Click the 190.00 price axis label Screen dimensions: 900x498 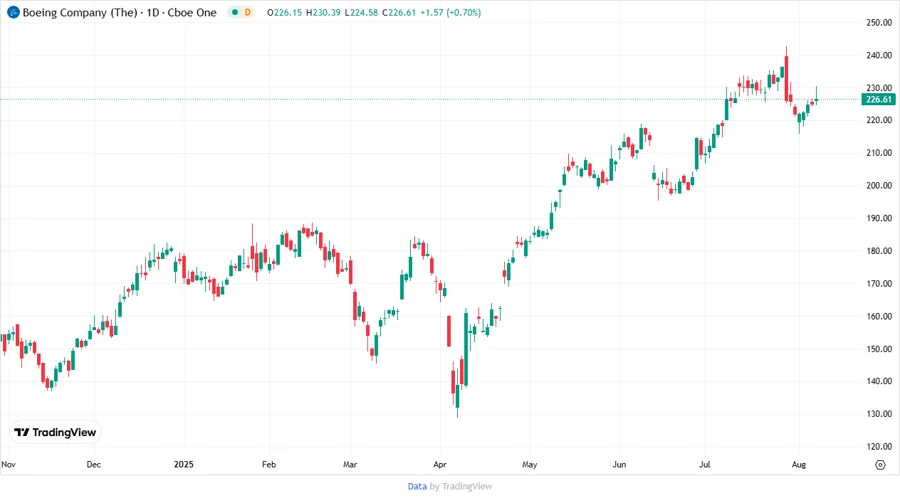coord(879,218)
